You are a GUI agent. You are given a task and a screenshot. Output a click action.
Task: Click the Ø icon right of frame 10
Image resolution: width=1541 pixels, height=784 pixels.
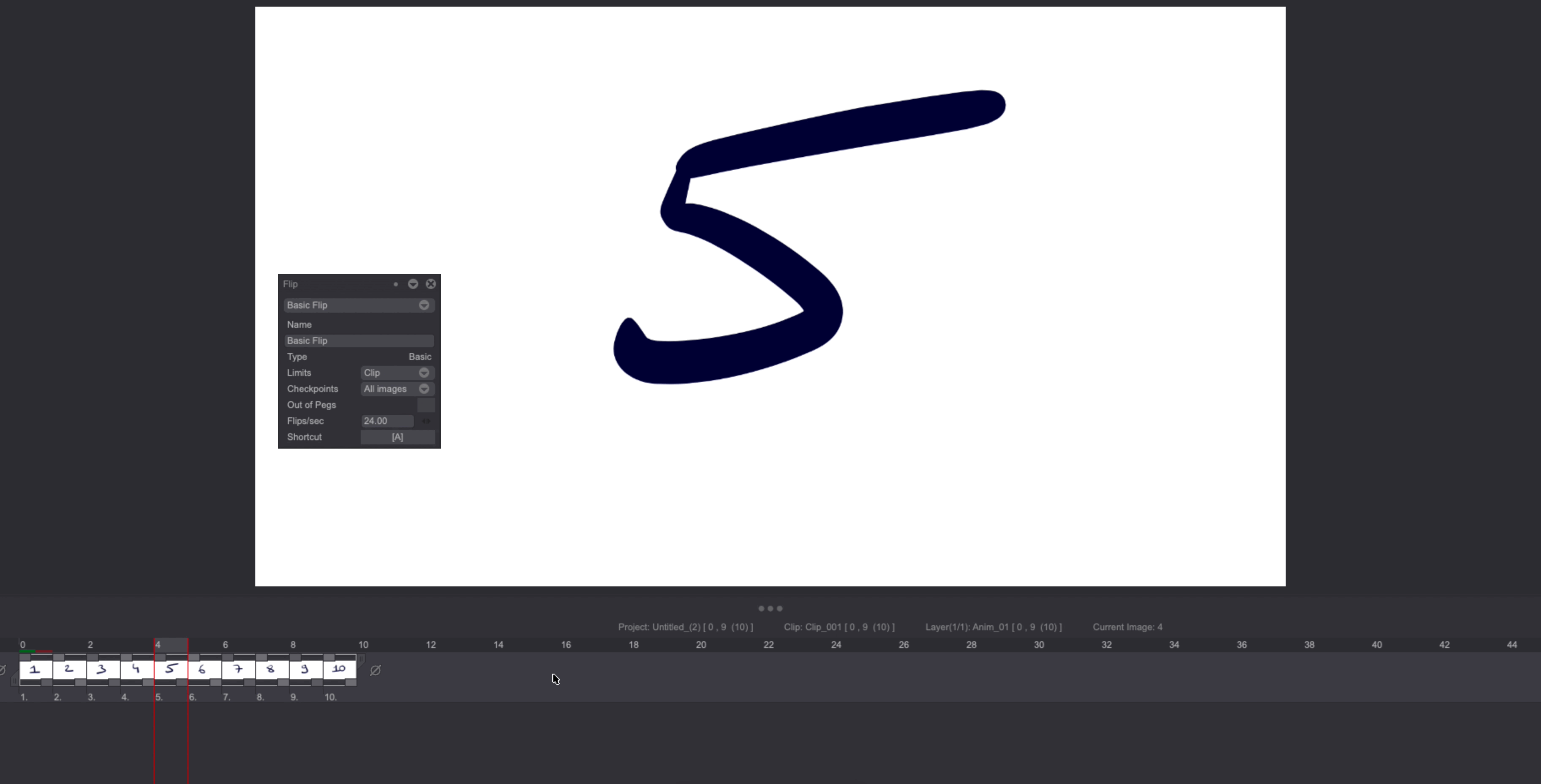pos(375,670)
